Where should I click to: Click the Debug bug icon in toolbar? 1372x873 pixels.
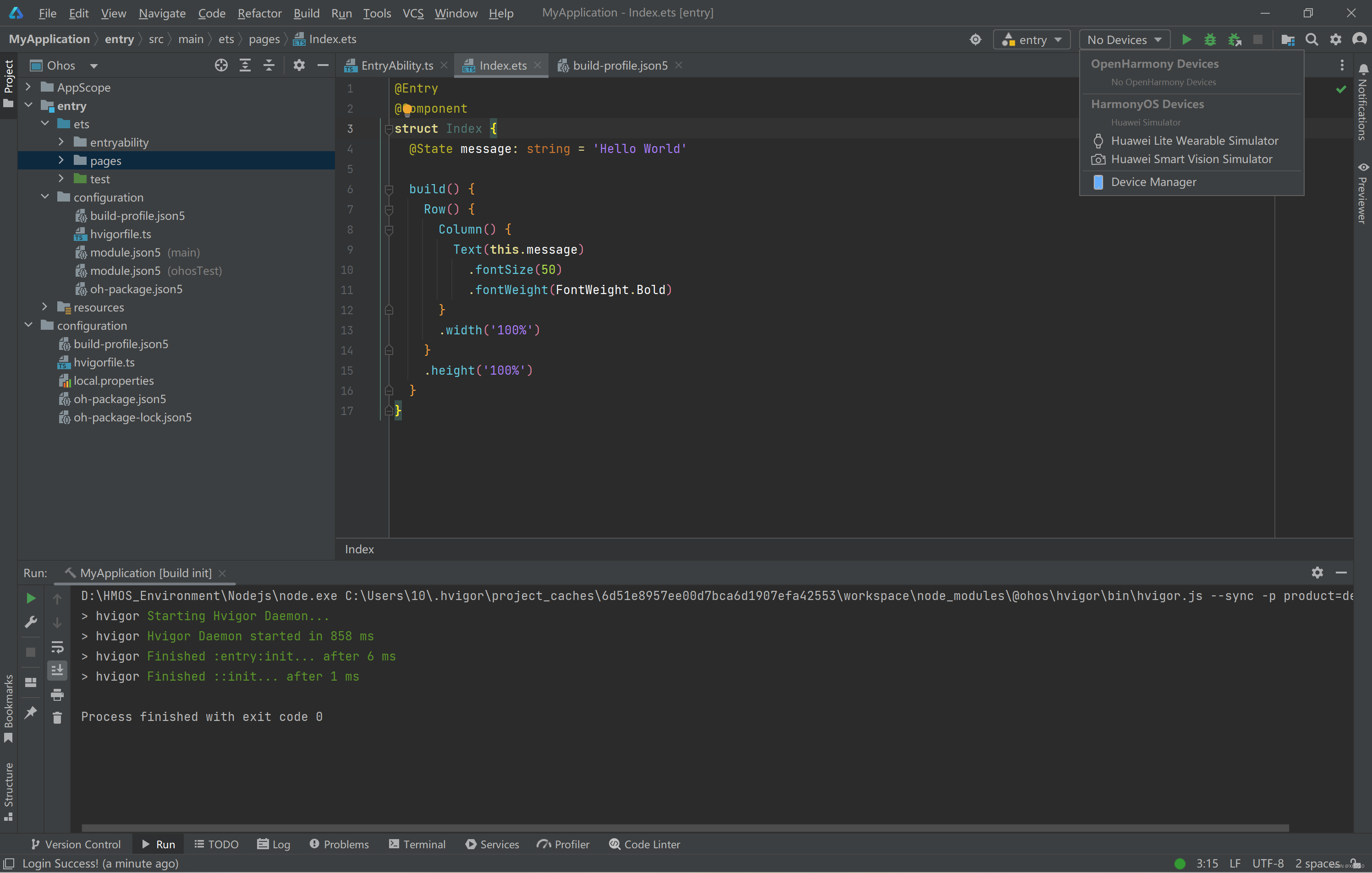[1210, 39]
